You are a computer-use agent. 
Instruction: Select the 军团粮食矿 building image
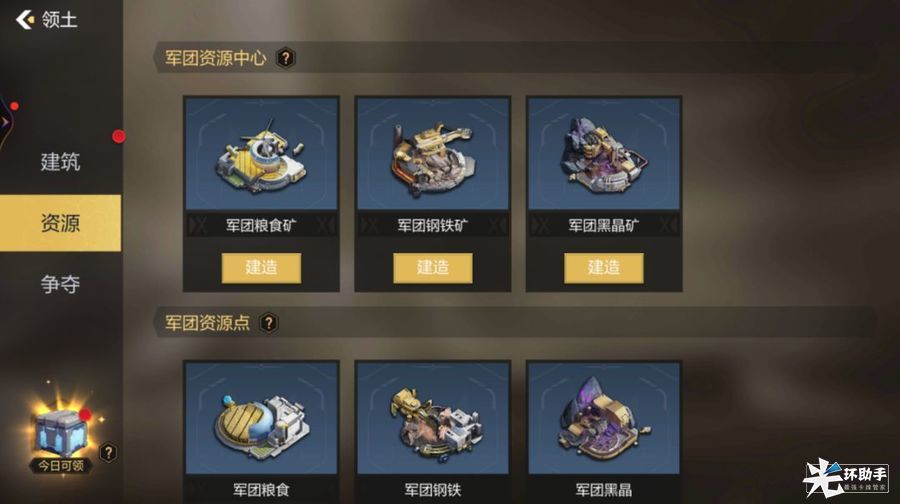click(x=261, y=154)
